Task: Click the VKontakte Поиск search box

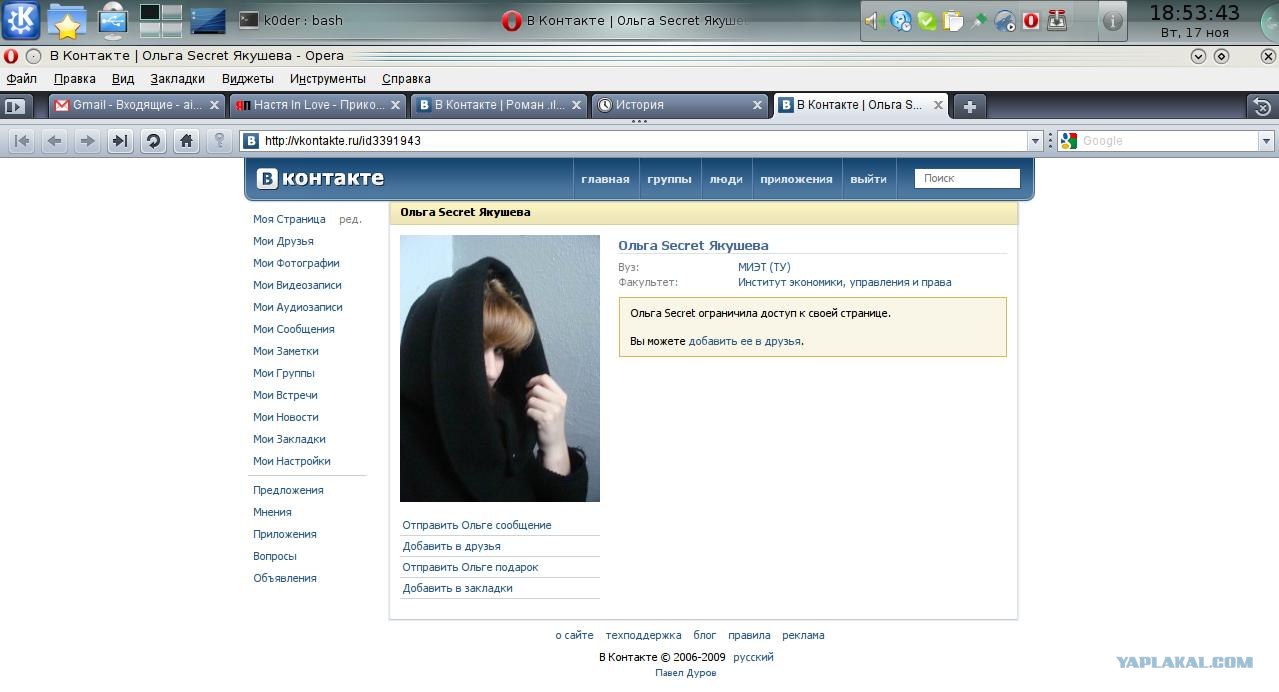Action: point(967,178)
